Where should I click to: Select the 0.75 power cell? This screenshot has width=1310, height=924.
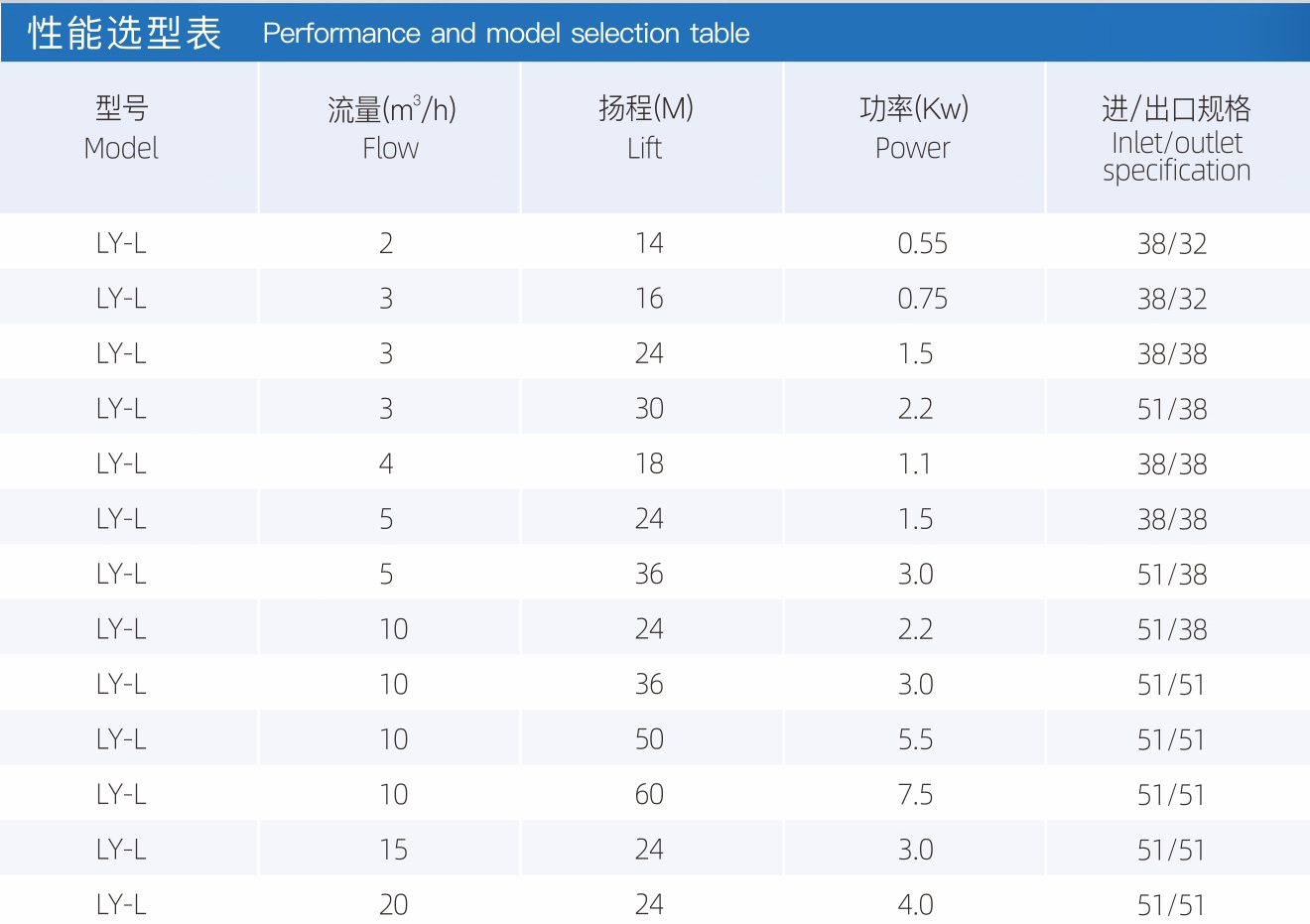coord(922,299)
